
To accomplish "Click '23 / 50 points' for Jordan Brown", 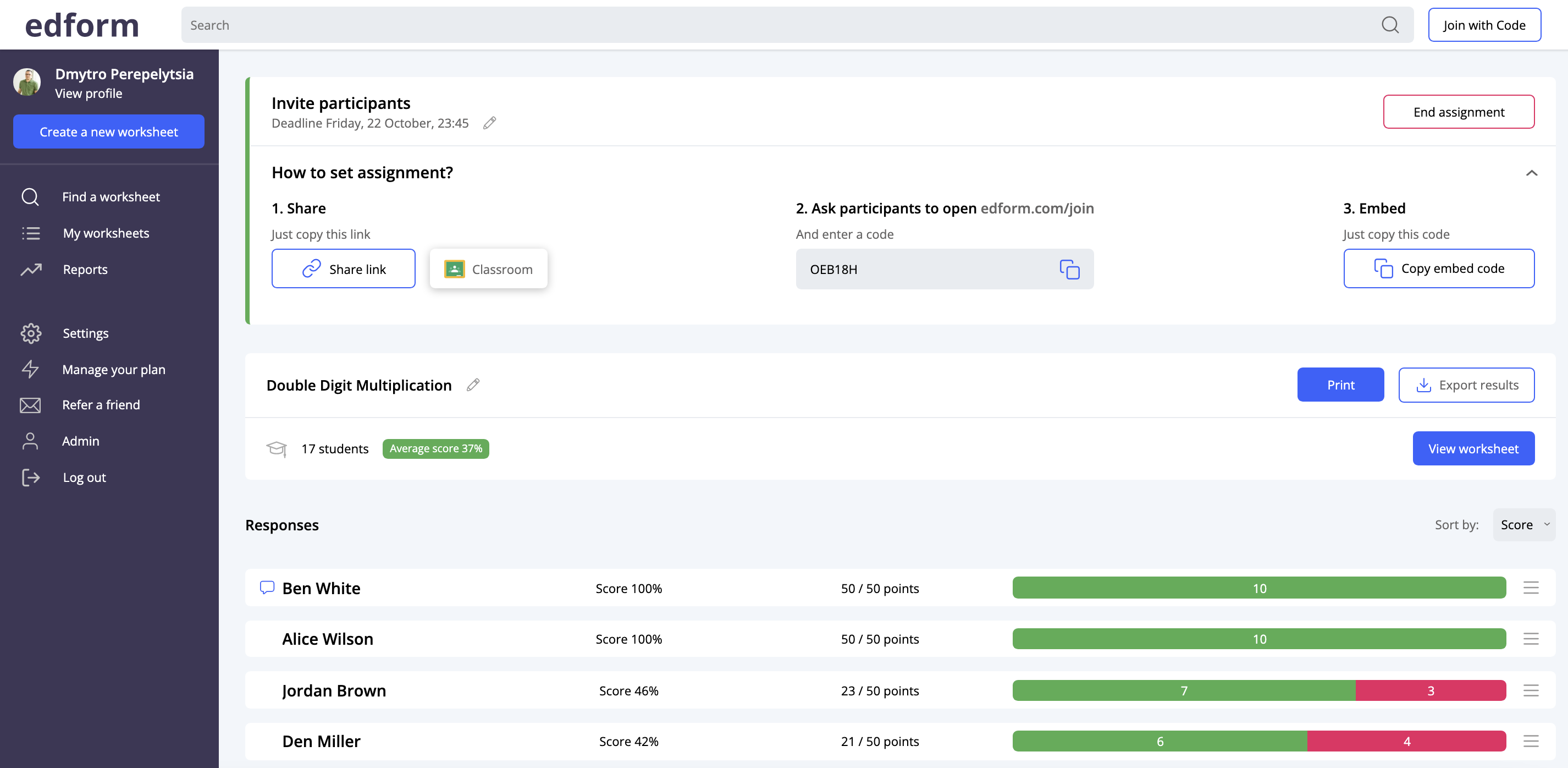I will [880, 690].
